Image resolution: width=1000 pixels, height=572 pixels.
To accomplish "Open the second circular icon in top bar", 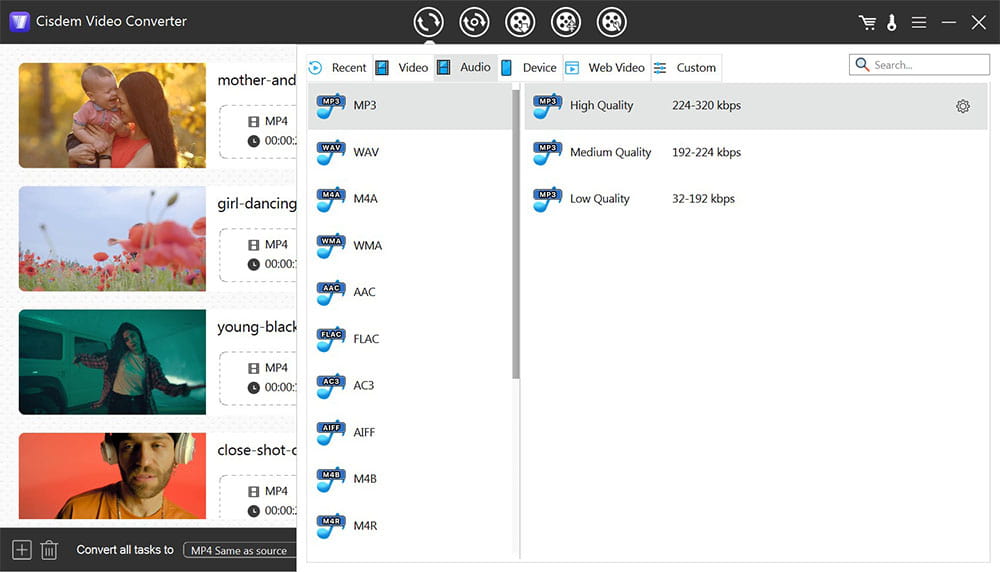I will click(474, 21).
